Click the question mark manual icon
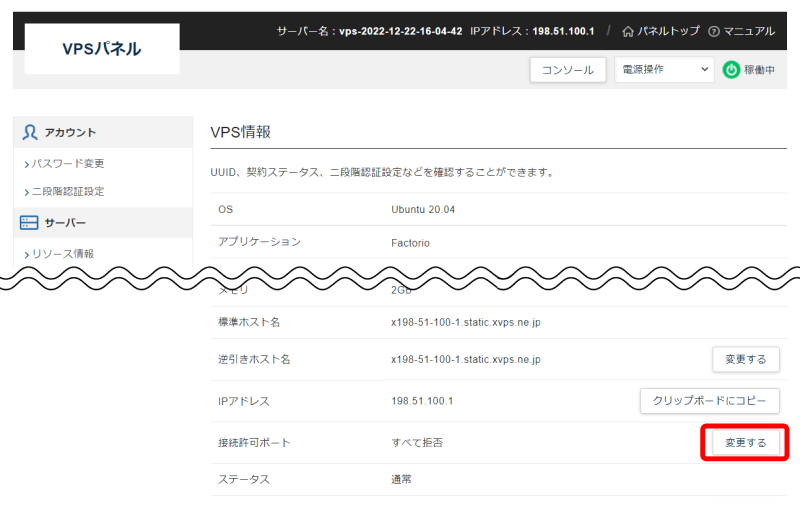800x508 pixels. click(714, 32)
